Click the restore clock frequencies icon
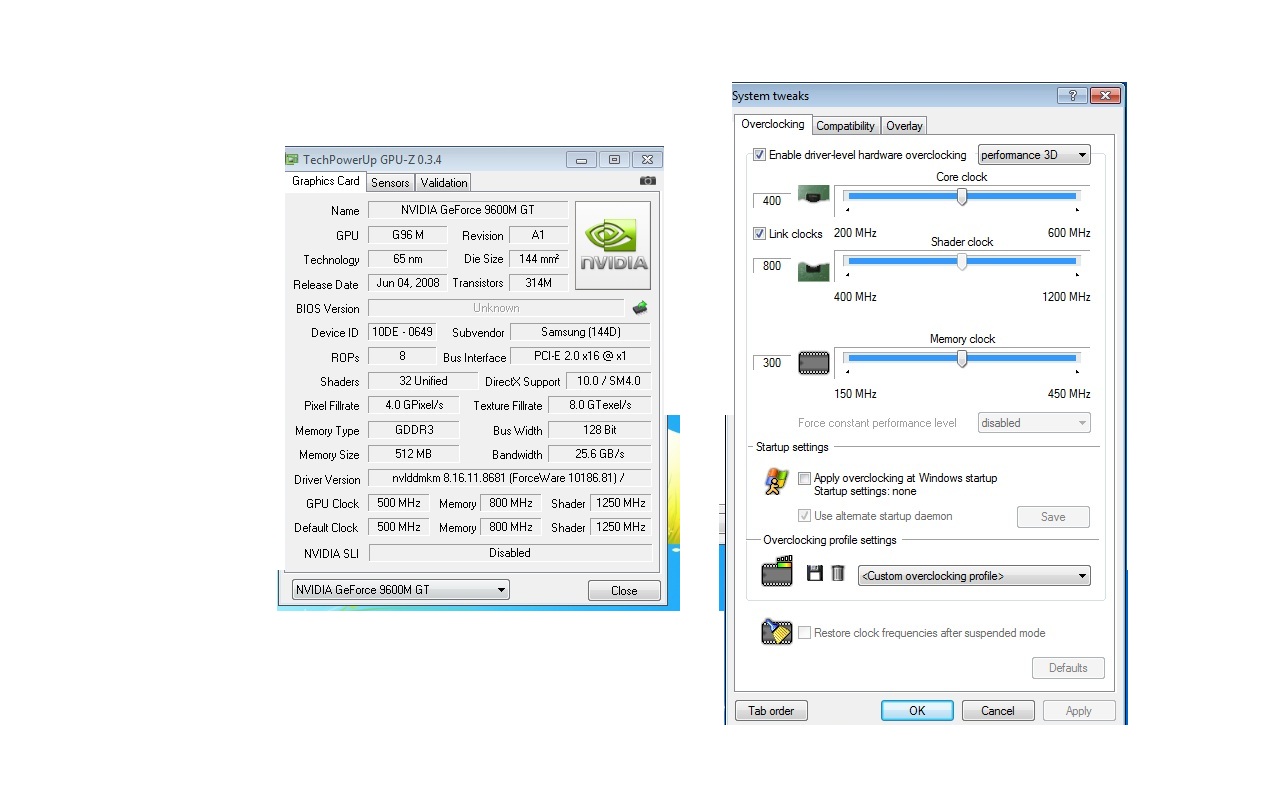Image resolution: width=1280 pixels, height=800 pixels. pos(777,632)
